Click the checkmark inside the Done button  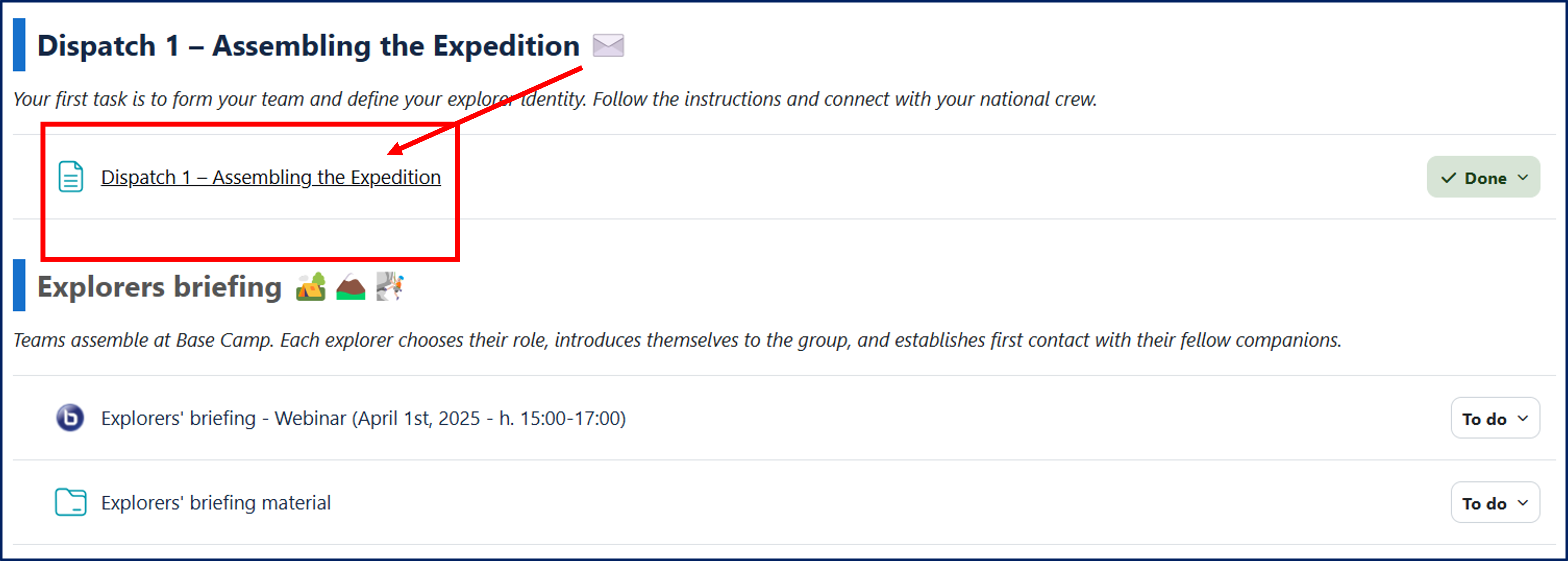click(x=1448, y=178)
